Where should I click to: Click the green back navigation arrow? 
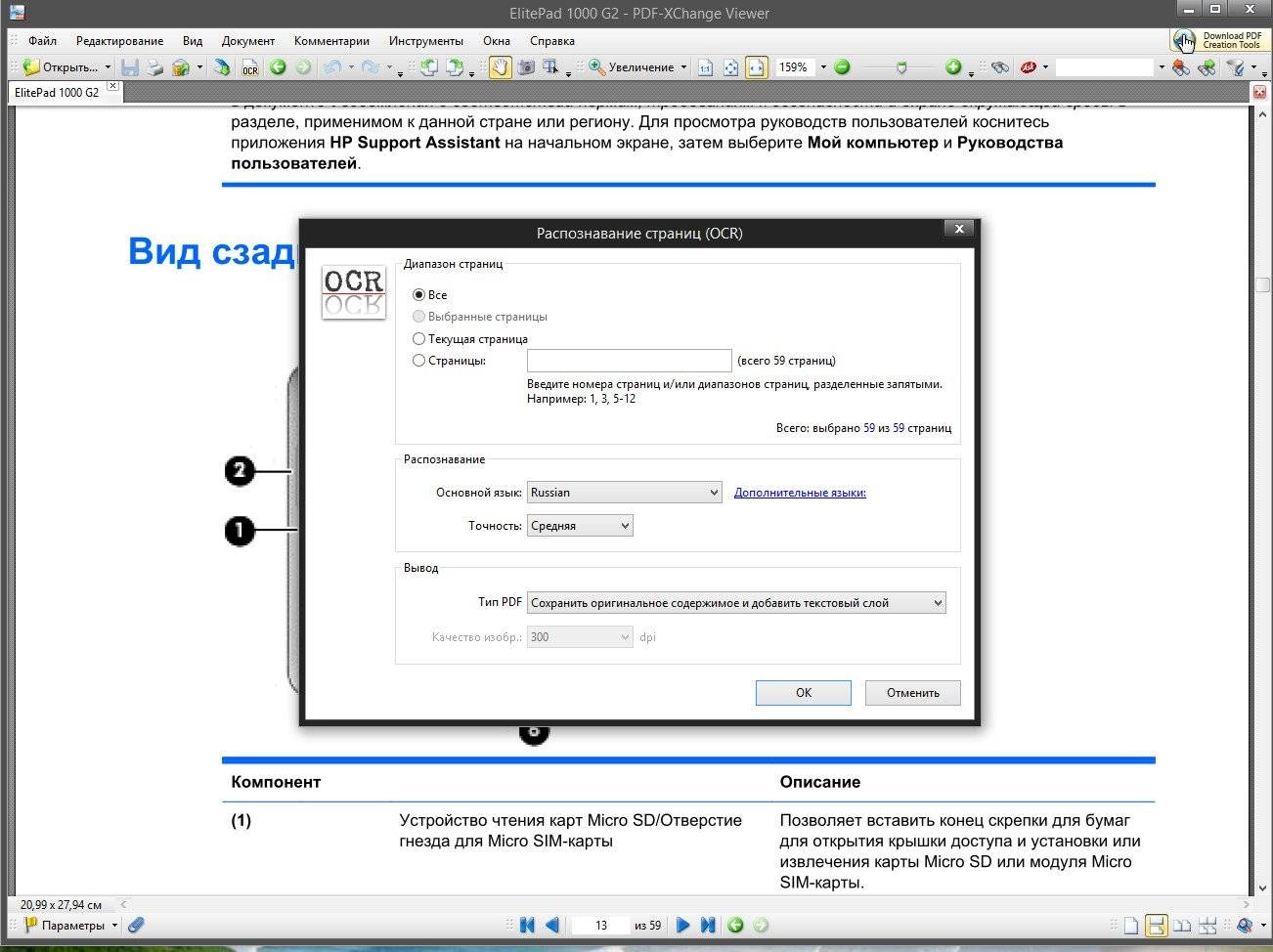[278, 67]
